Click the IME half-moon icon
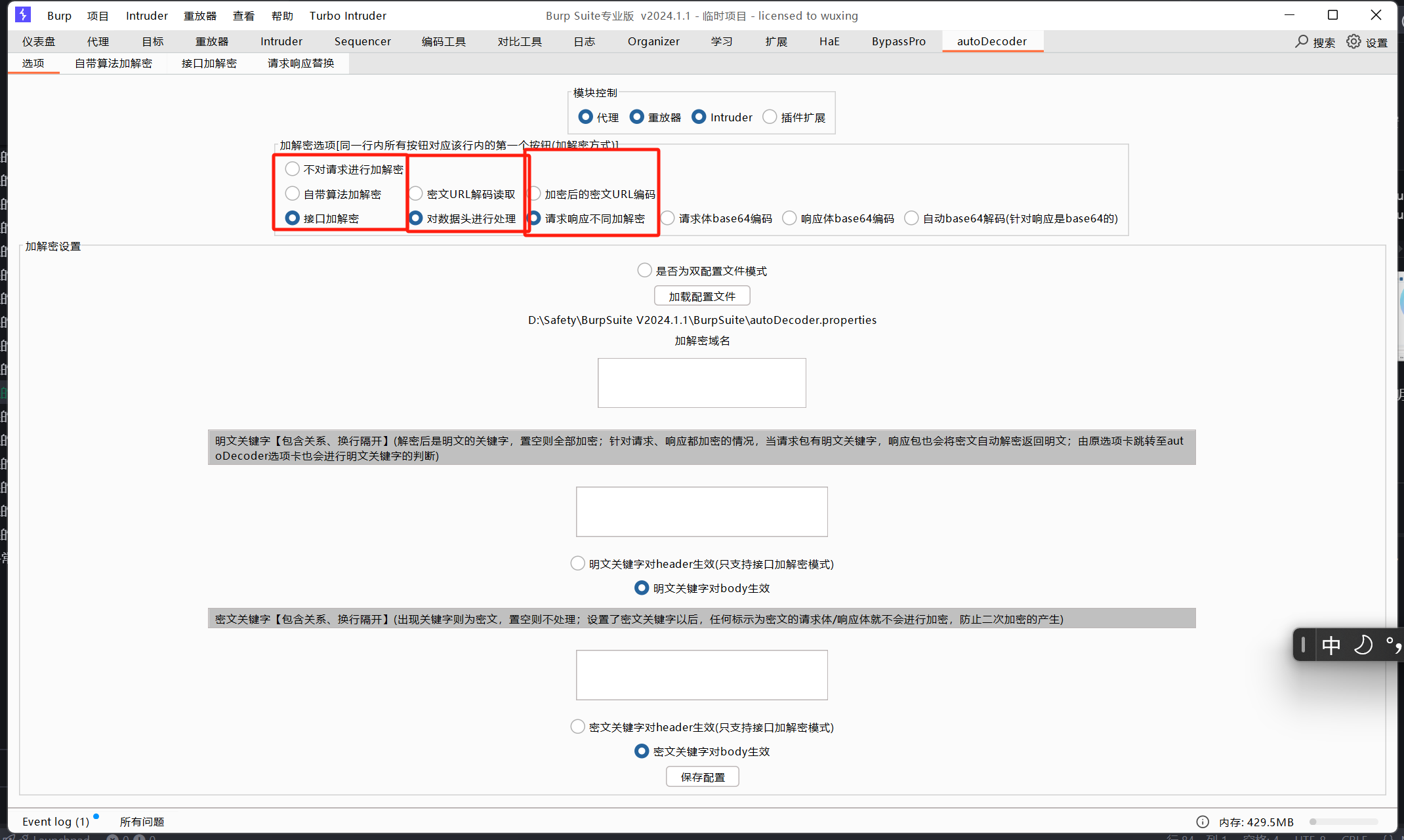The width and height of the screenshot is (1404, 840). click(x=1363, y=645)
